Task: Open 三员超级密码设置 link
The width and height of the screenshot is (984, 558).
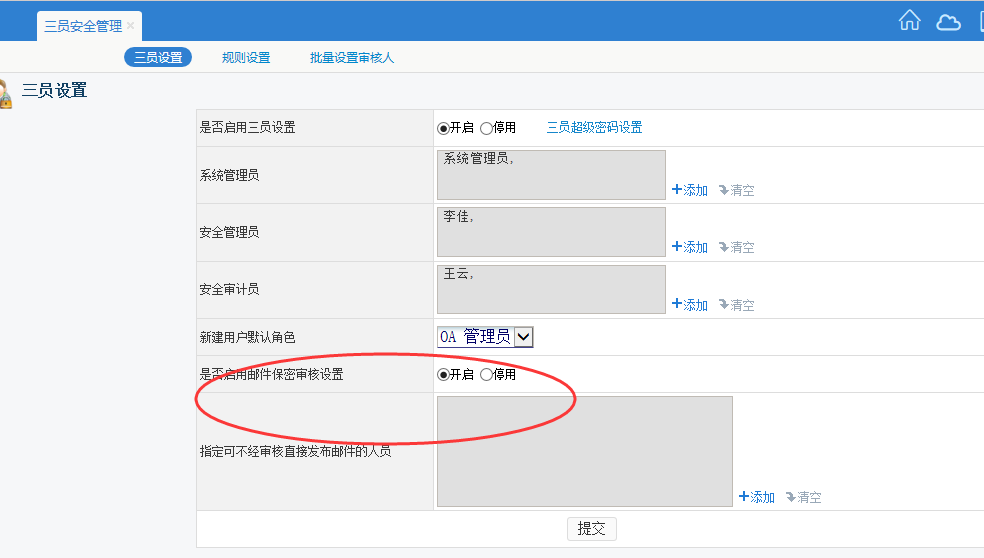Action: pos(594,128)
